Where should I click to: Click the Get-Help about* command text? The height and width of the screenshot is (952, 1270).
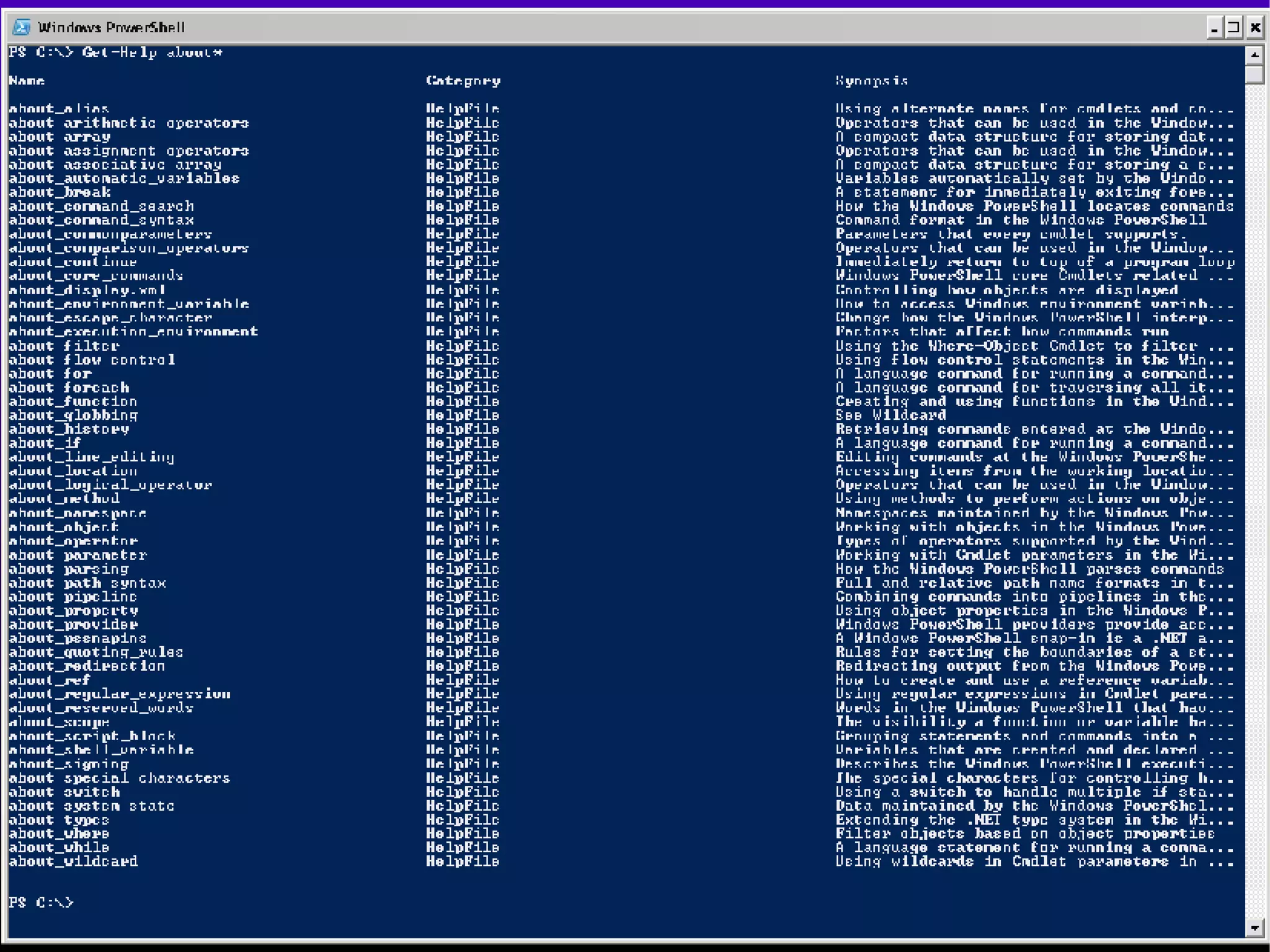point(152,53)
